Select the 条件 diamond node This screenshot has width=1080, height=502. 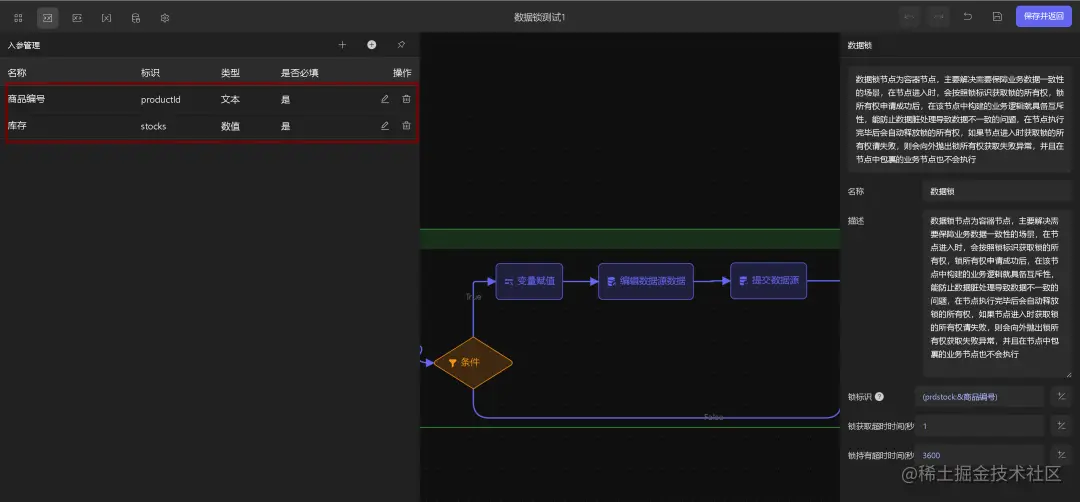[473, 363]
